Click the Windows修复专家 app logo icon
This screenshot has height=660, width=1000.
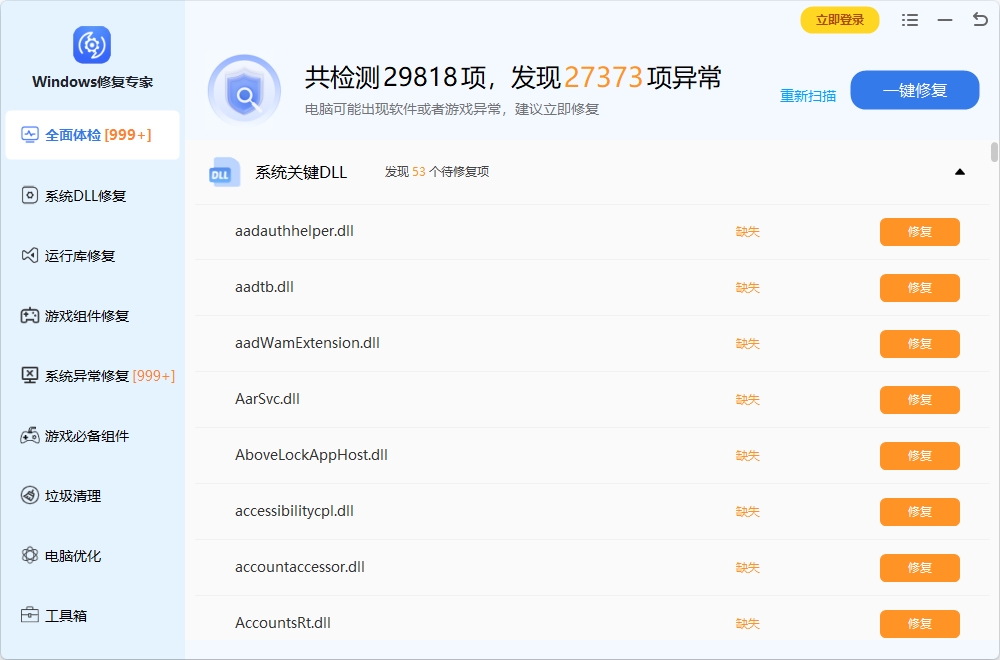[92, 45]
